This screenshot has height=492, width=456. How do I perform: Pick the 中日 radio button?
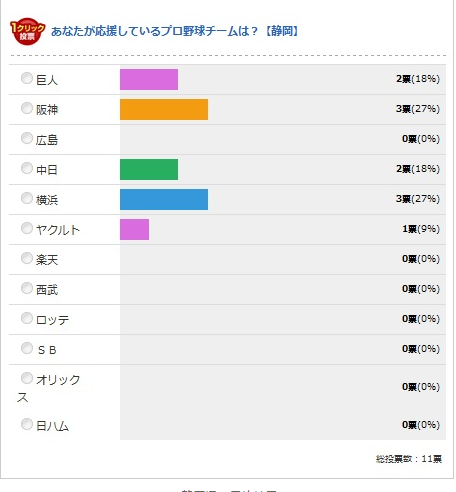click(x=27, y=168)
